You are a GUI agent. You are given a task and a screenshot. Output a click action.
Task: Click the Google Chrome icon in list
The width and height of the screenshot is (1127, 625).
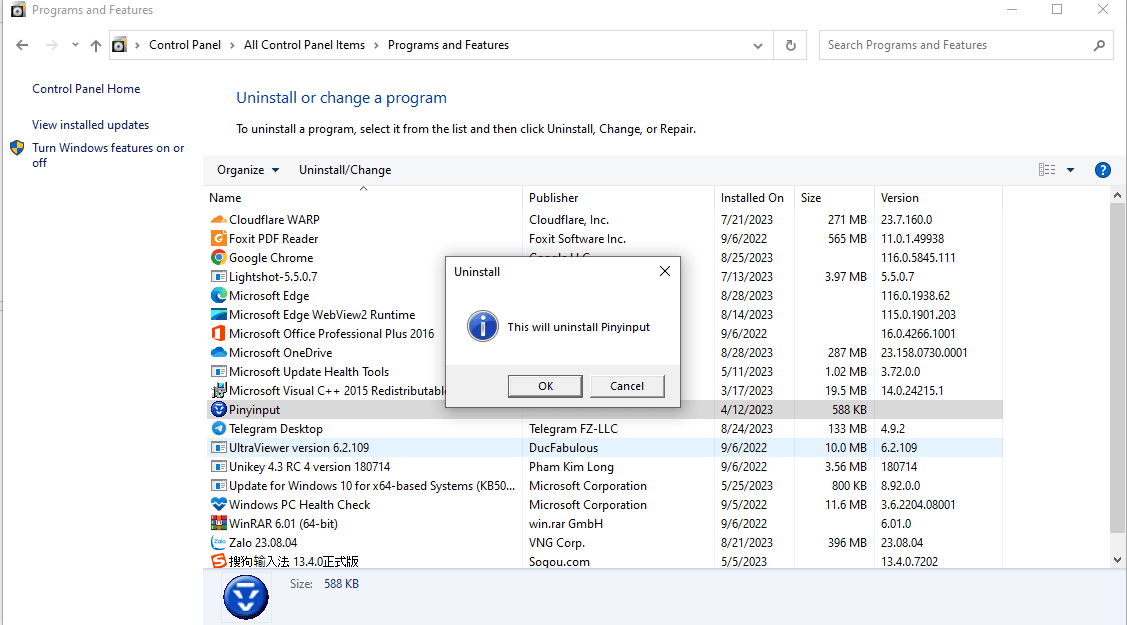[218, 258]
